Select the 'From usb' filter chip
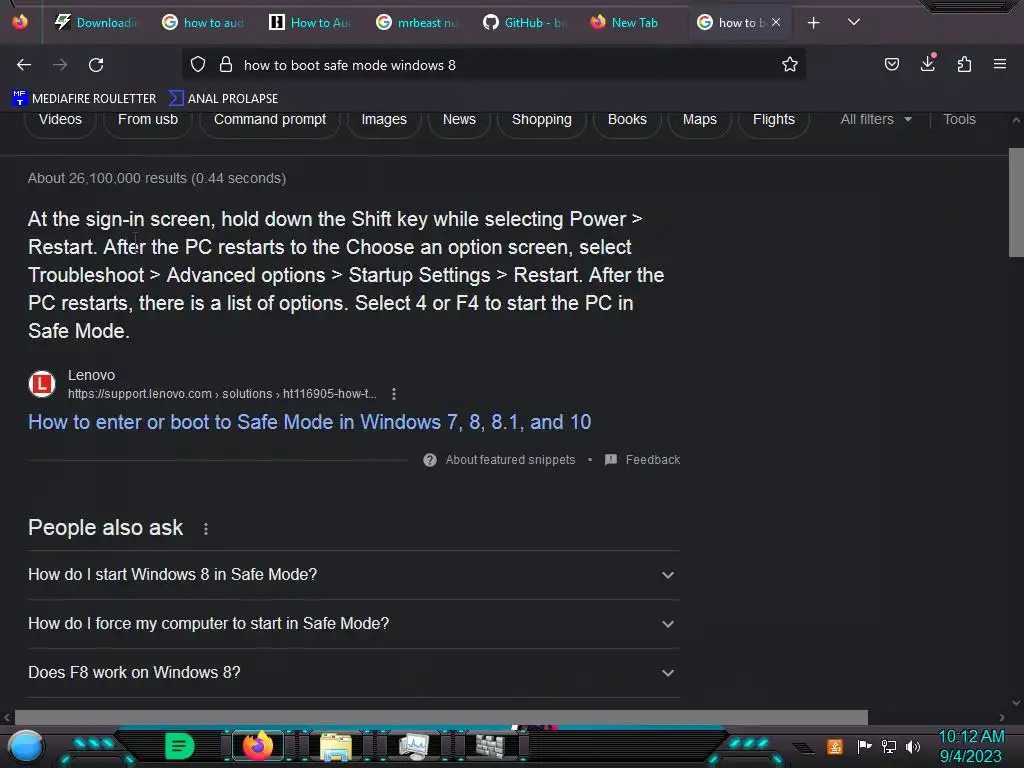 click(148, 120)
